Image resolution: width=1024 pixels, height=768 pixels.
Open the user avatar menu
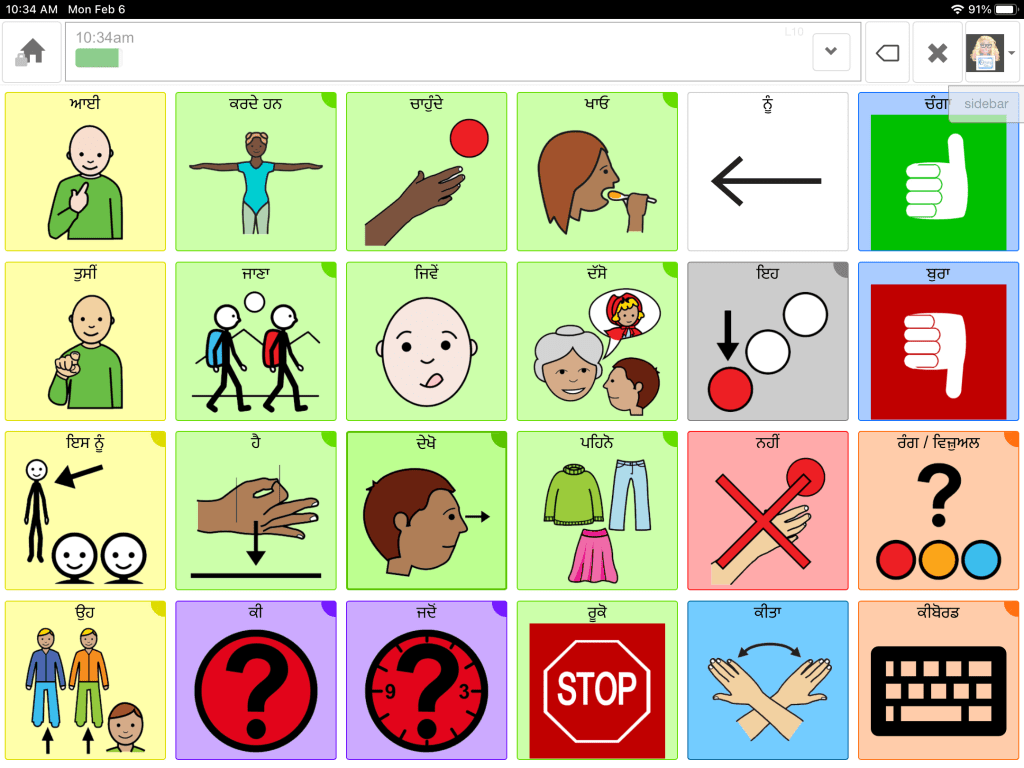coord(991,52)
